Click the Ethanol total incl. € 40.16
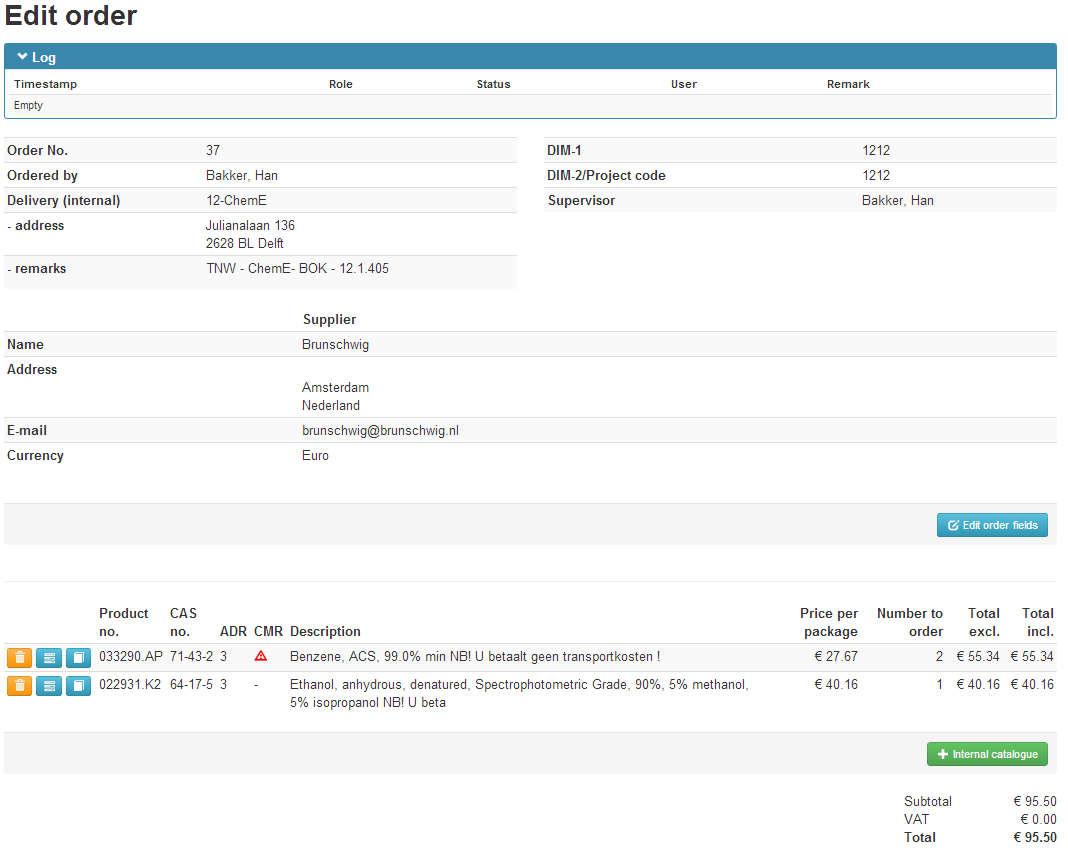Screen dimensions: 1068x851 [1032, 684]
